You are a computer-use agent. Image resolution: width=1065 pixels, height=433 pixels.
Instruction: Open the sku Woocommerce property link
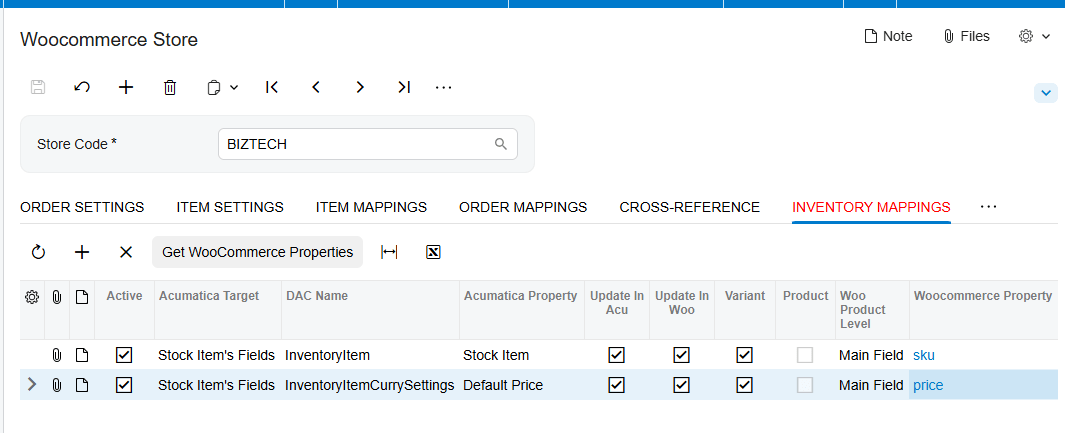pyautogui.click(x=924, y=355)
